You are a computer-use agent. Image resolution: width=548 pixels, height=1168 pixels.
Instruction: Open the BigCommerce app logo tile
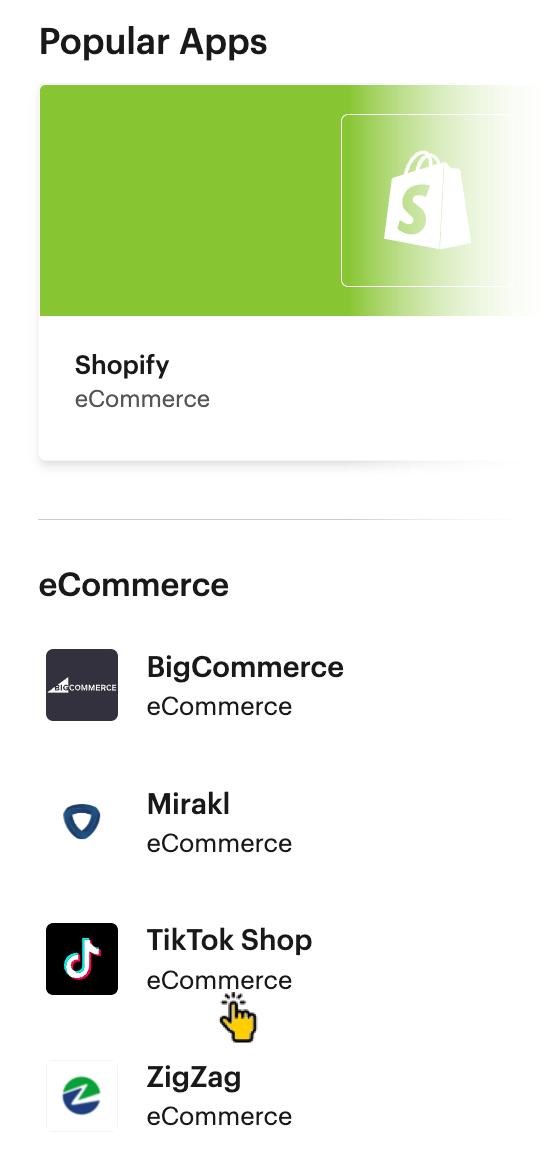pos(82,685)
